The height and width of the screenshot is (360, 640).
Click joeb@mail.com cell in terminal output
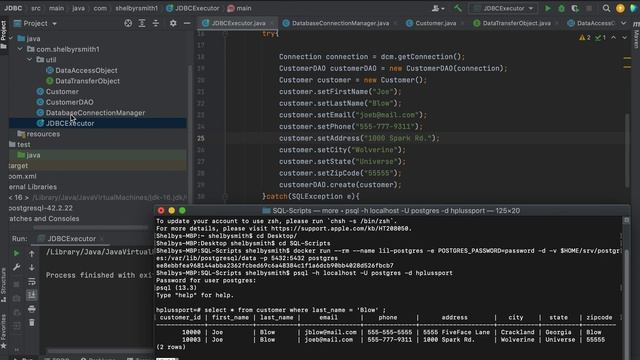[329, 340]
